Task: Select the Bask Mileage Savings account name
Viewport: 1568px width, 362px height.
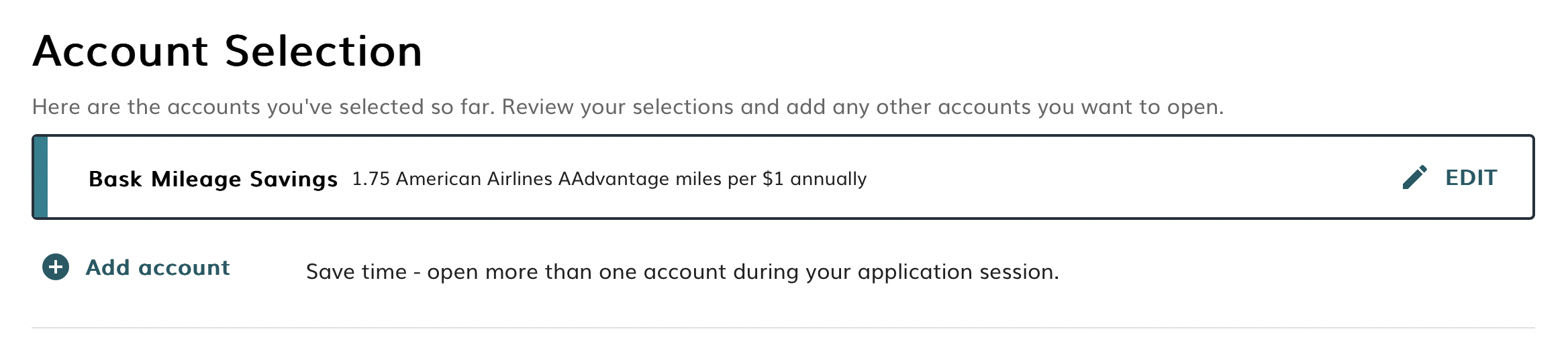Action: [213, 179]
